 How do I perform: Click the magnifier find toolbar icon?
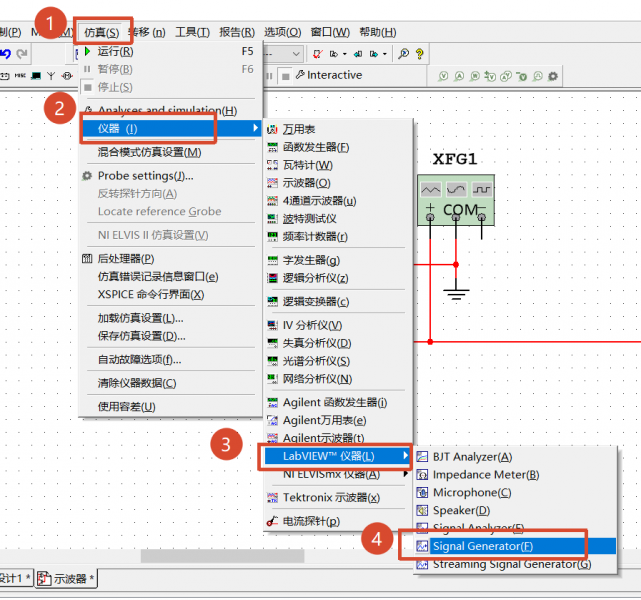coord(403,54)
